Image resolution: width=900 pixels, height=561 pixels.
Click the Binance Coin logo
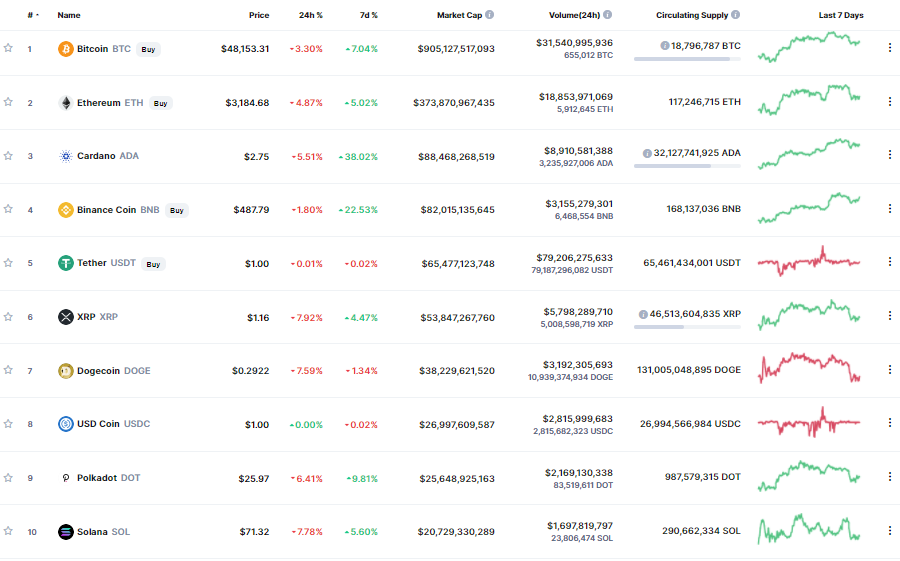pos(66,210)
